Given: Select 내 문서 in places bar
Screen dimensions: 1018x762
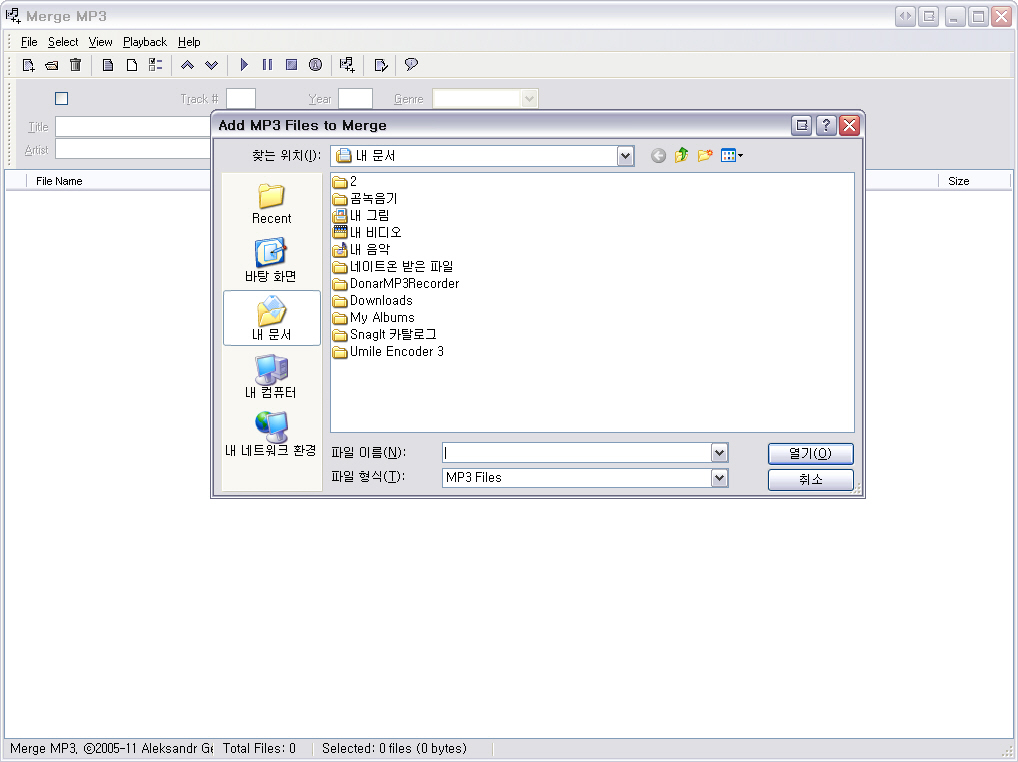Looking at the screenshot, I should click(x=271, y=318).
